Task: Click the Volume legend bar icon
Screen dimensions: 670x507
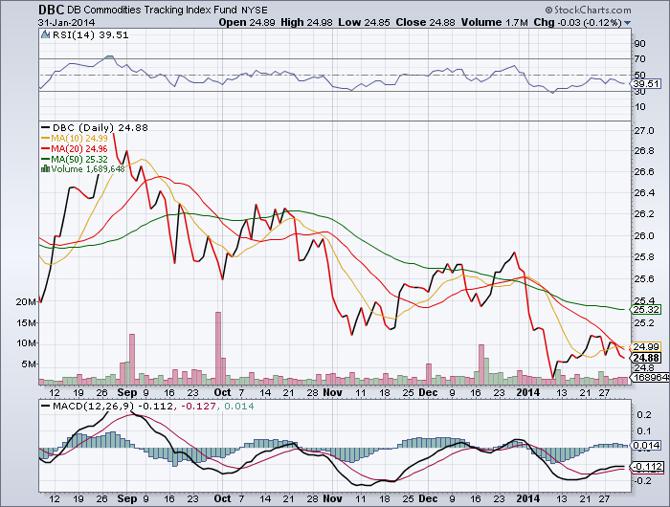Action: click(x=45, y=169)
